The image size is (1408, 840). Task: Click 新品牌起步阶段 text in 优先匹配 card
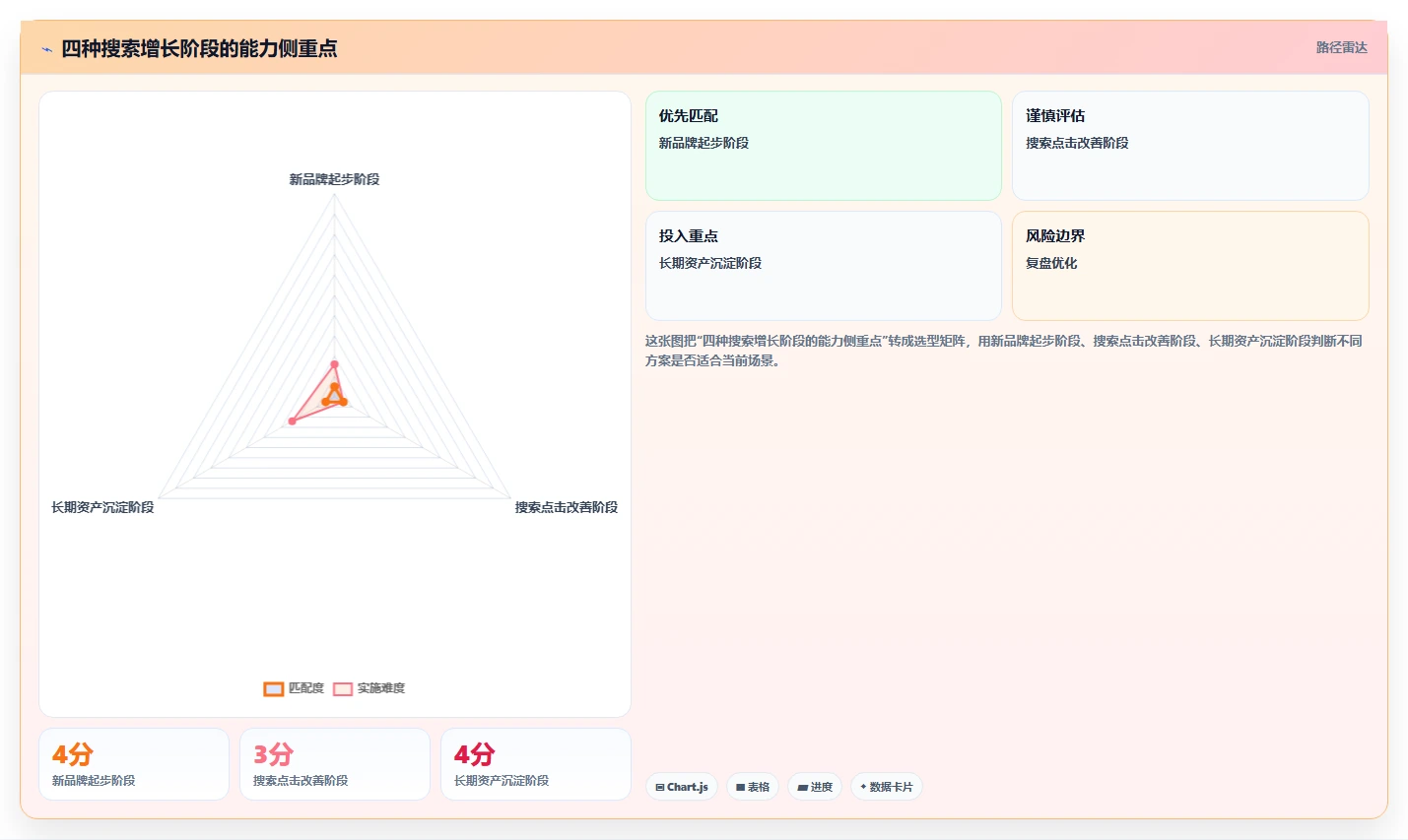tap(704, 143)
